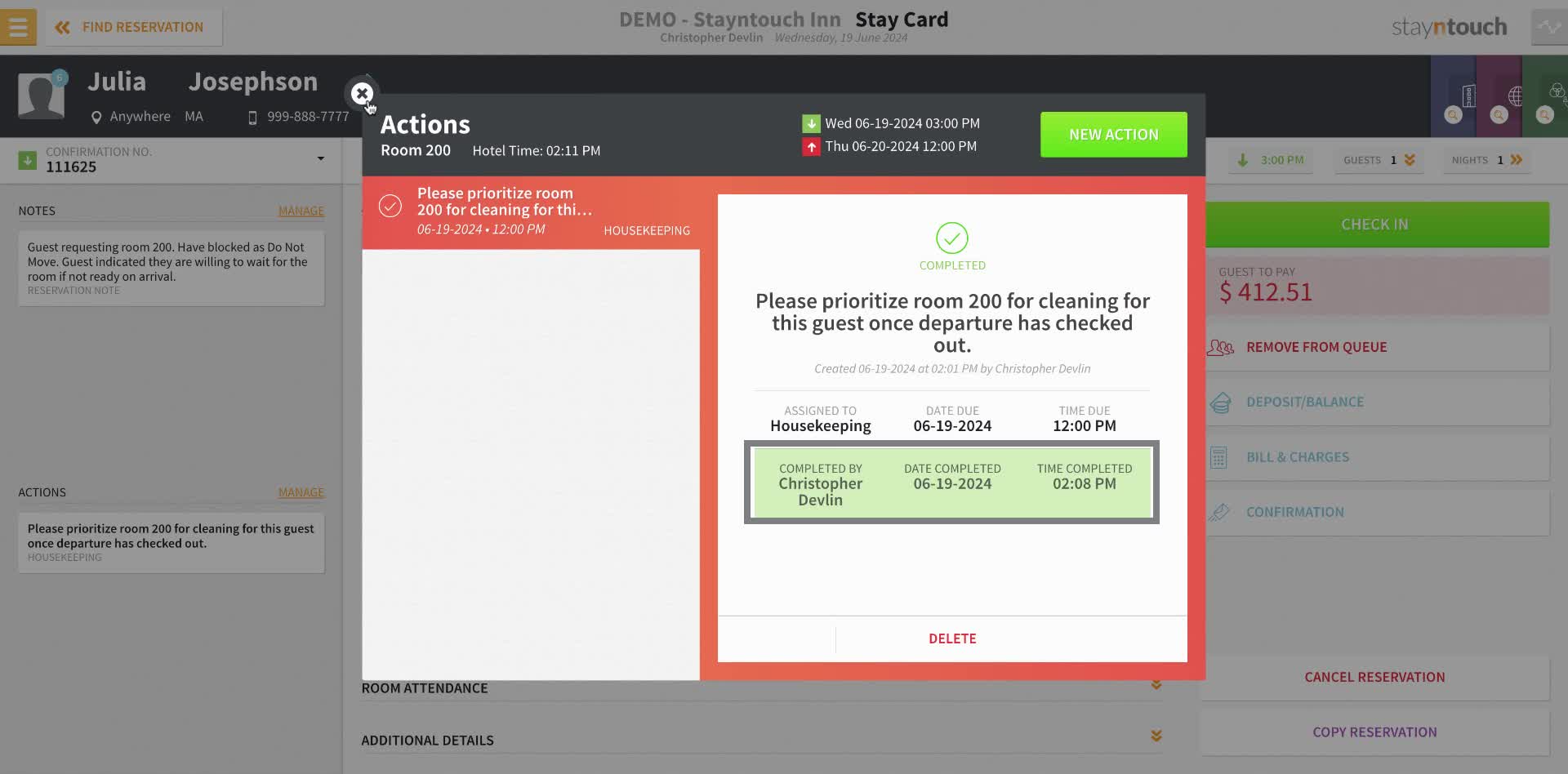Go back to Find Reservation
This screenshot has height=774, width=1568.
131,27
